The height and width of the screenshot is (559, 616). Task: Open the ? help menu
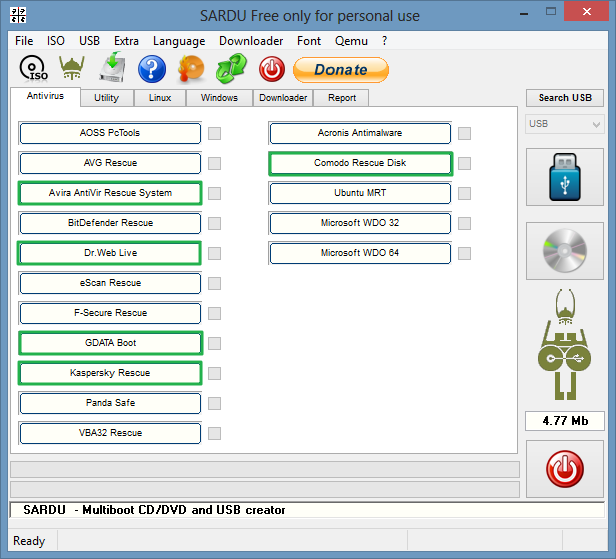[384, 41]
